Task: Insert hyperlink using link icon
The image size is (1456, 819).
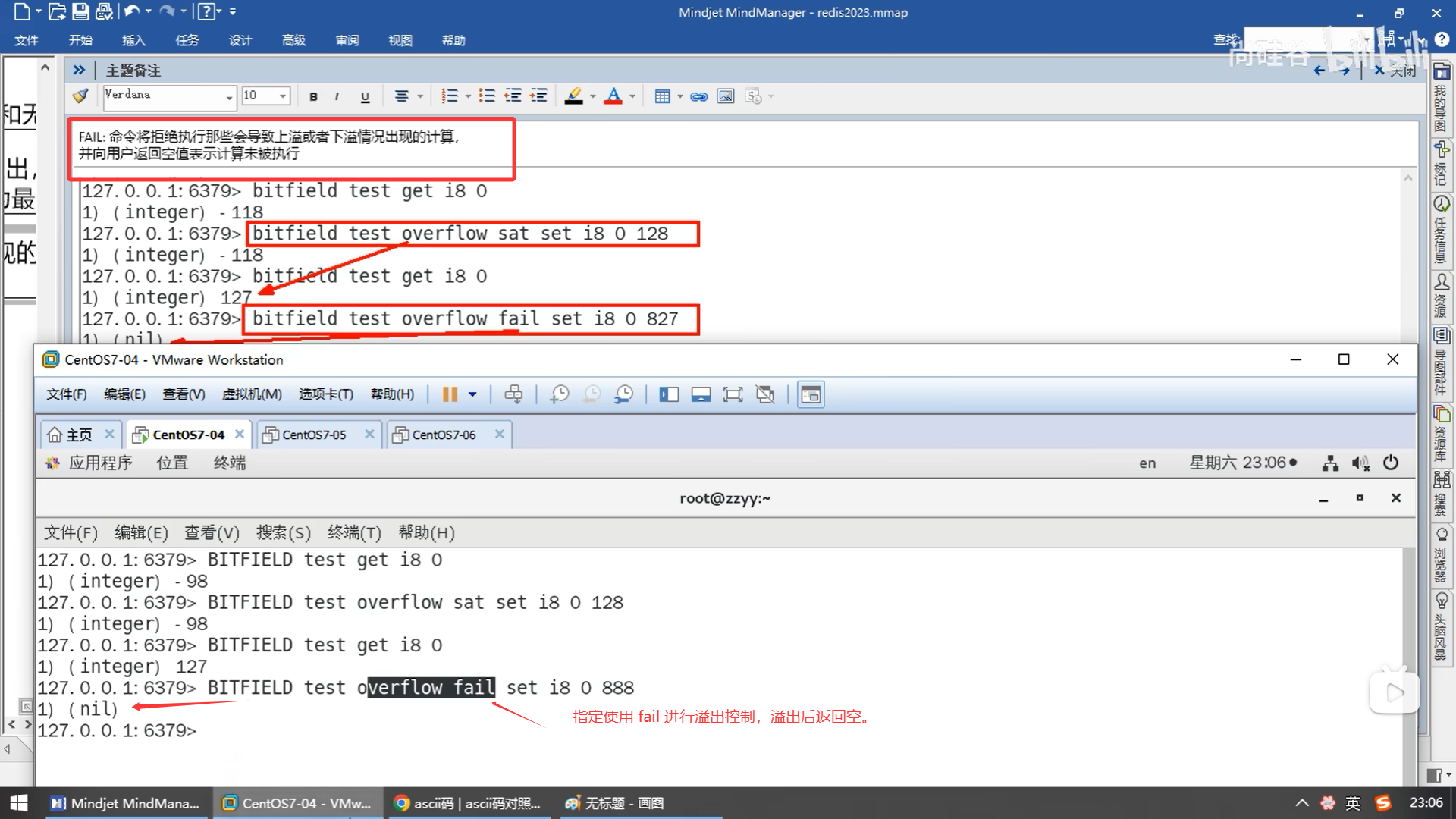Action: coord(698,96)
